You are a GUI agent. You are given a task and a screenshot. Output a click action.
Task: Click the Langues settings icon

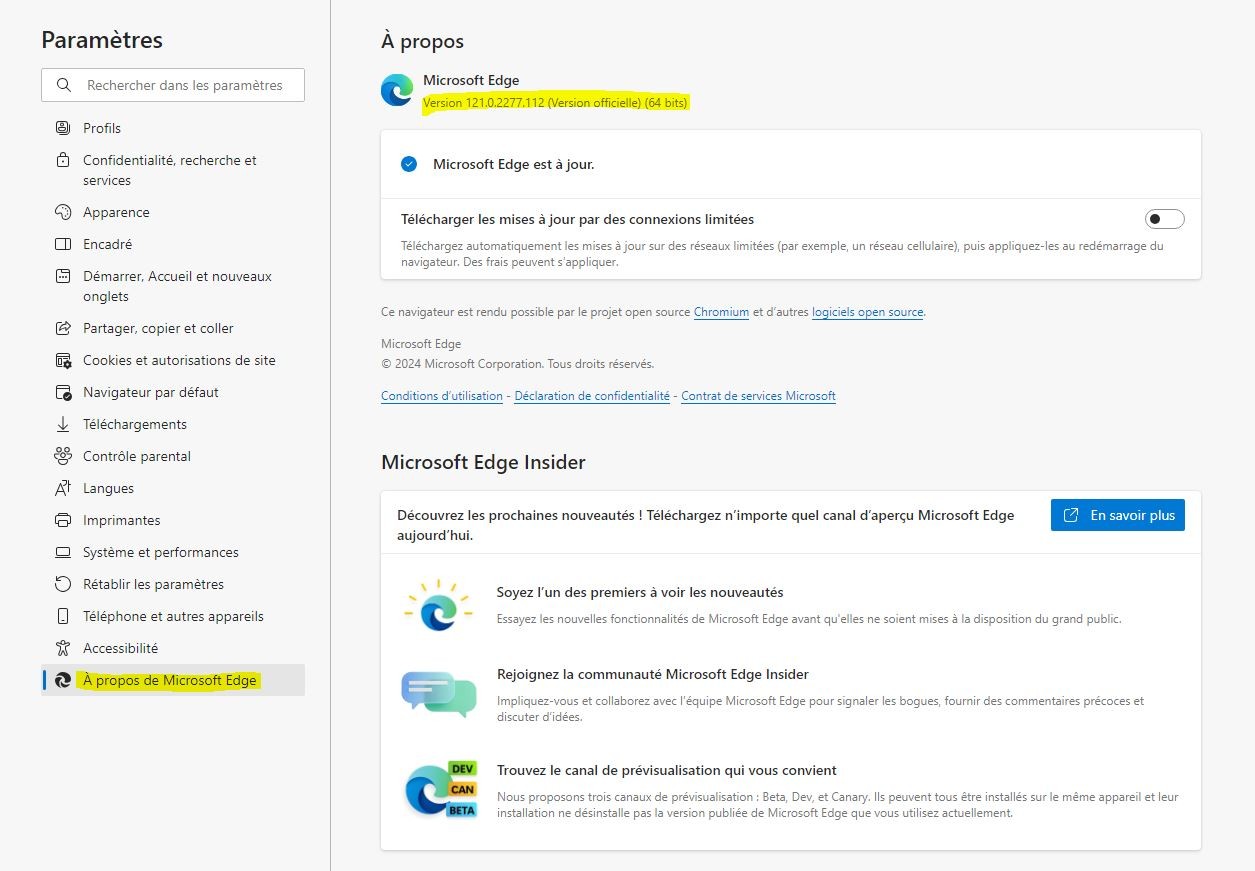(63, 488)
